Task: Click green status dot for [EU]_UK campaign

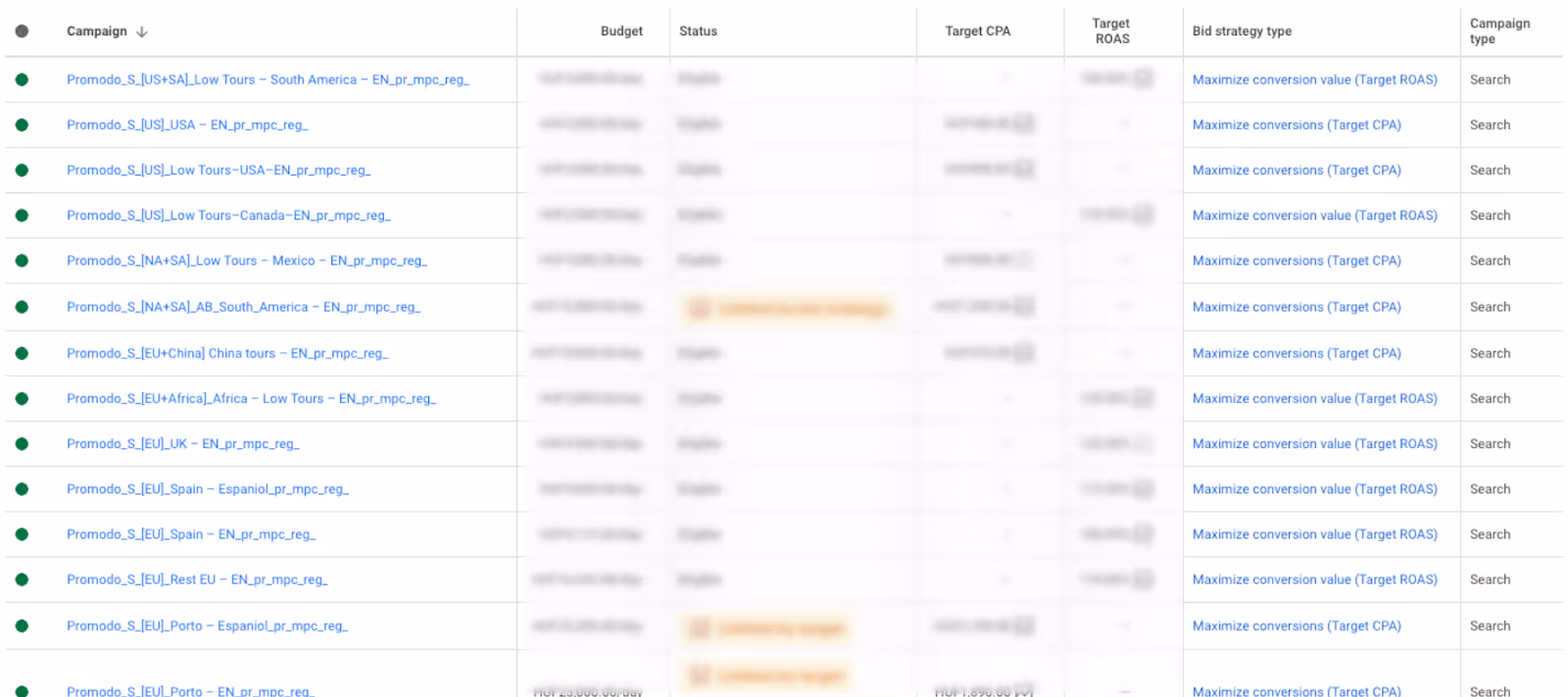Action: [x=22, y=443]
